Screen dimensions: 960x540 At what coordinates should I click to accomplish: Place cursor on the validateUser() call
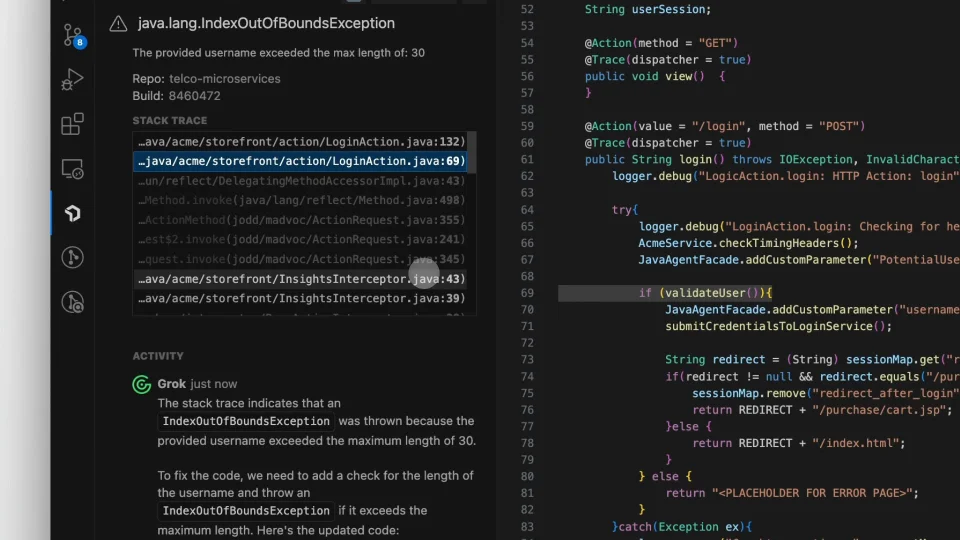712,293
